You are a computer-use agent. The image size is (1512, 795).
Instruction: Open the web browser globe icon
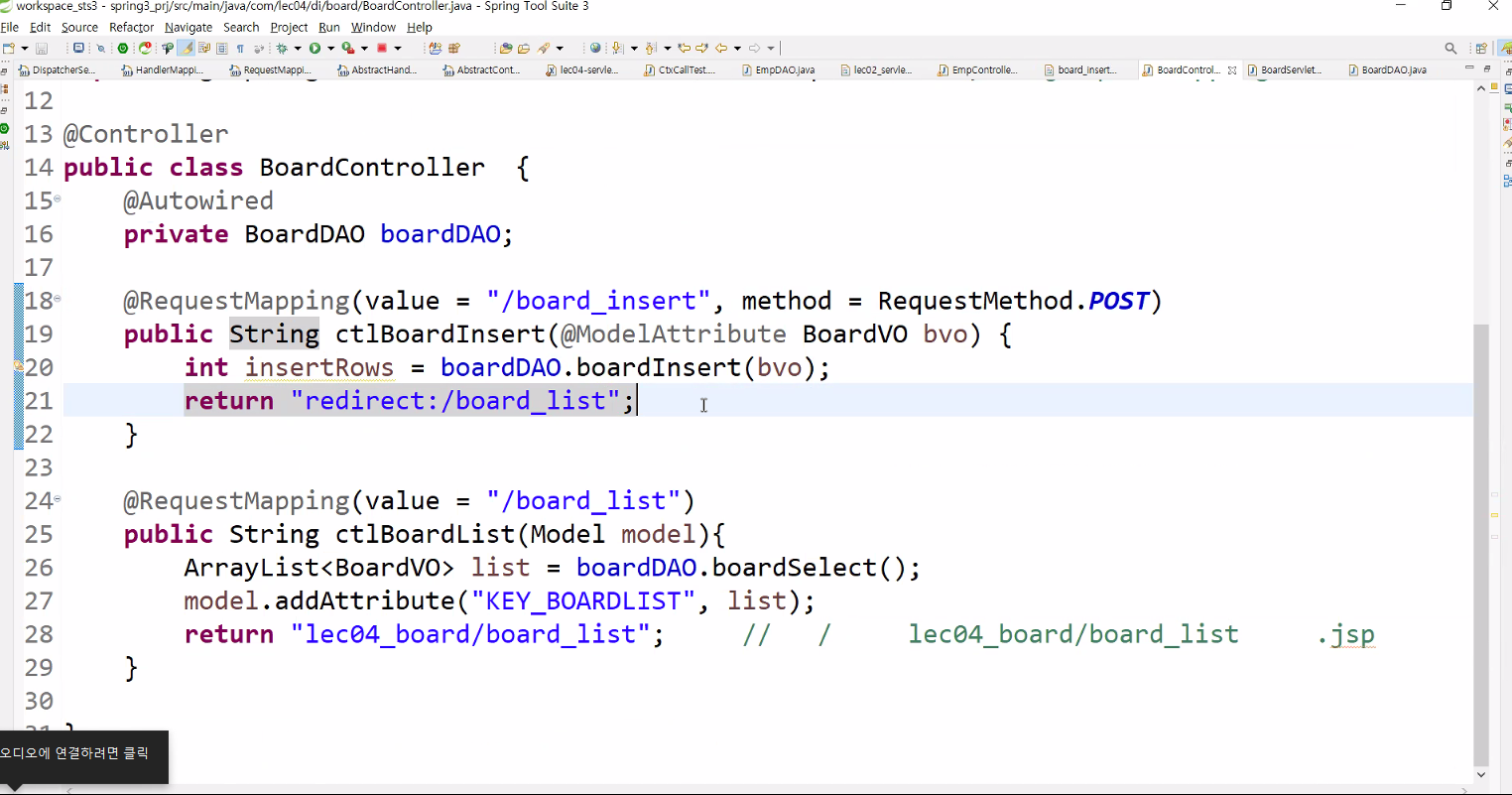coord(595,48)
